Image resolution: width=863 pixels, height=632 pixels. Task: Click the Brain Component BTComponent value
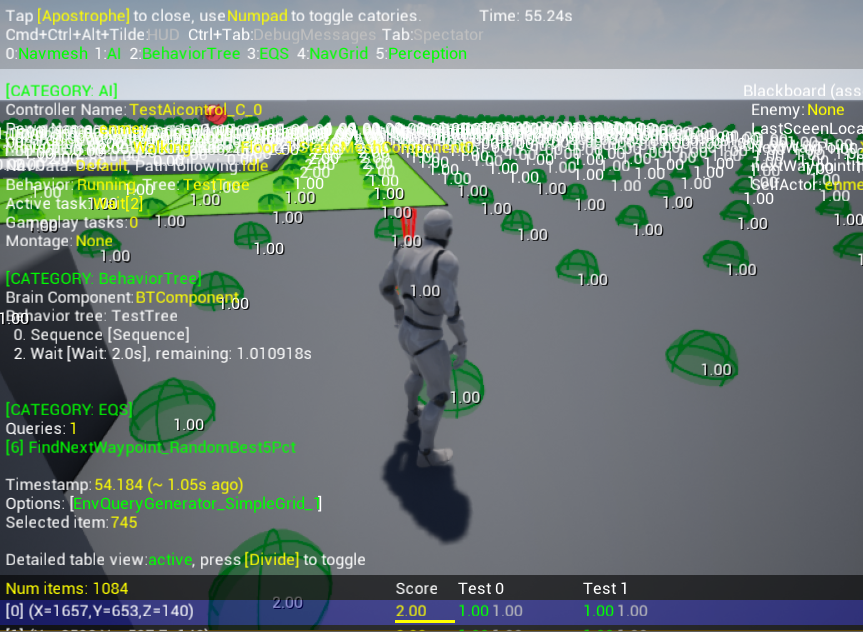tap(187, 297)
